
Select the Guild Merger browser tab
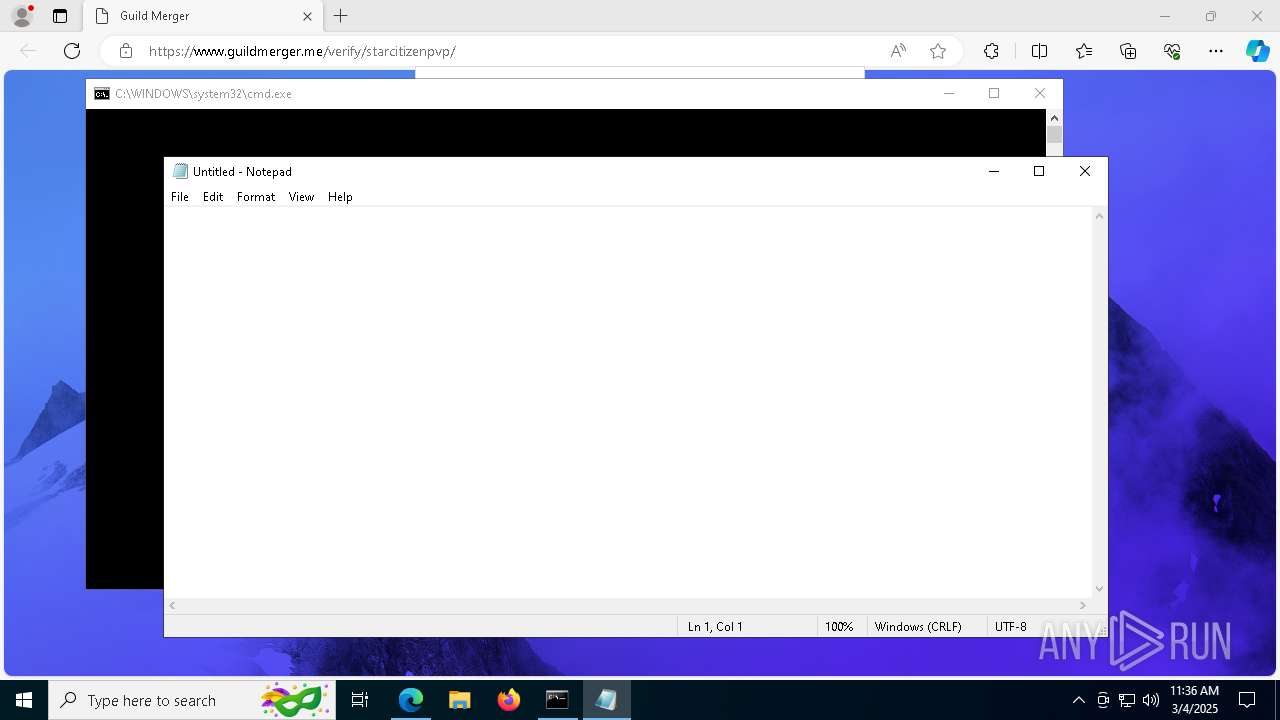tap(202, 16)
